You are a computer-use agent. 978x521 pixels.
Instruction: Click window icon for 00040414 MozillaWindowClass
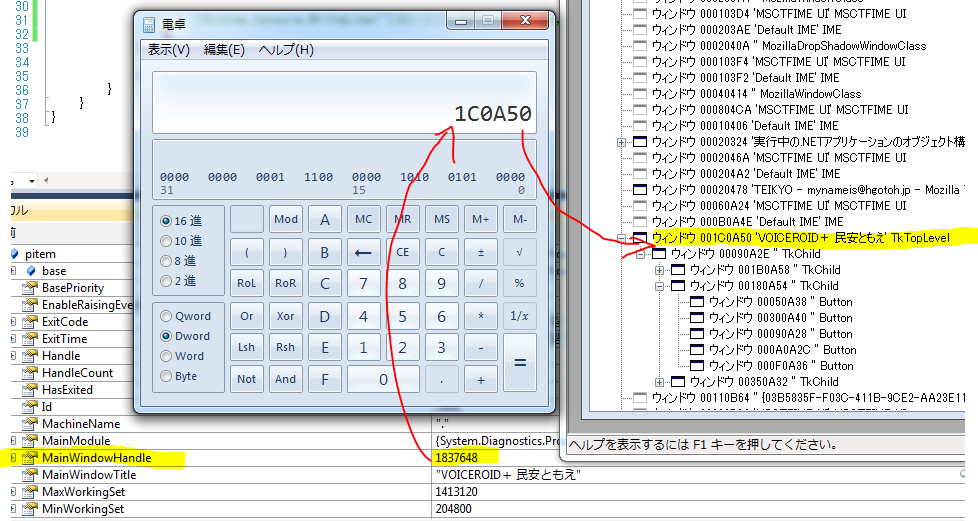(x=640, y=94)
